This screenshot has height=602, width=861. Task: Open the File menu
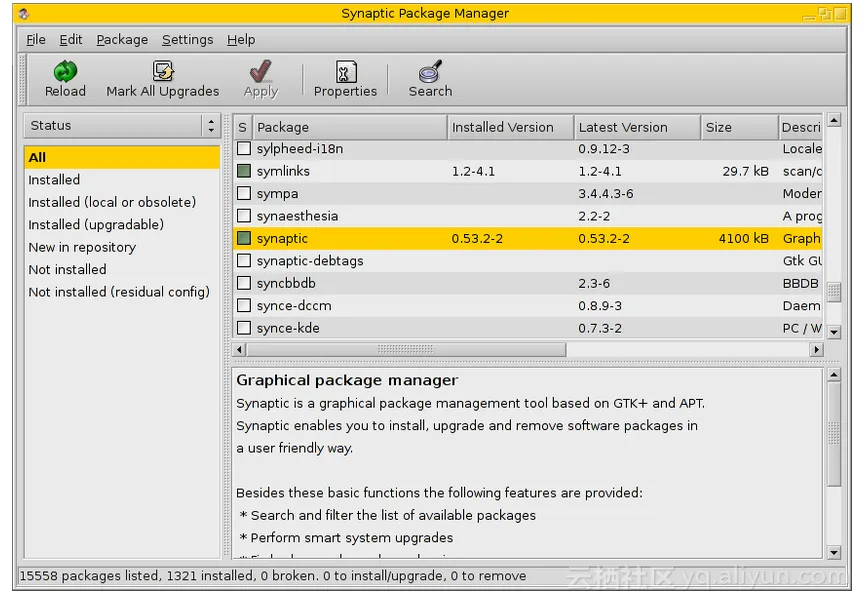[36, 40]
